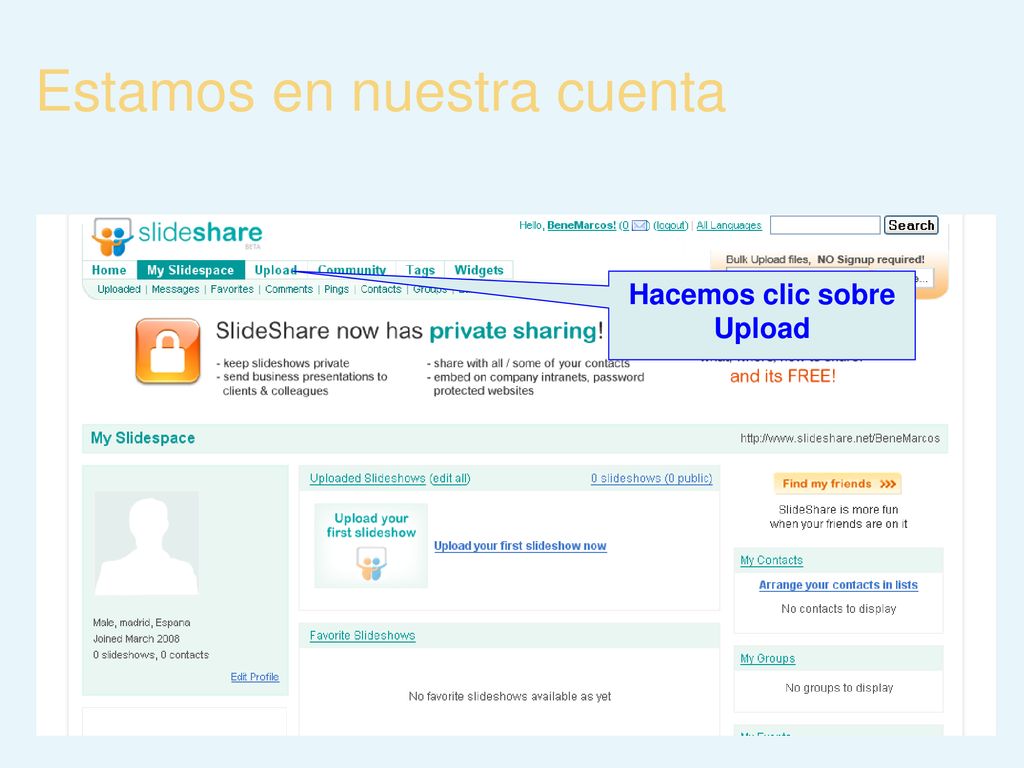Click the 'and its FREE!' text
This screenshot has height=768, width=1024.
(x=782, y=376)
